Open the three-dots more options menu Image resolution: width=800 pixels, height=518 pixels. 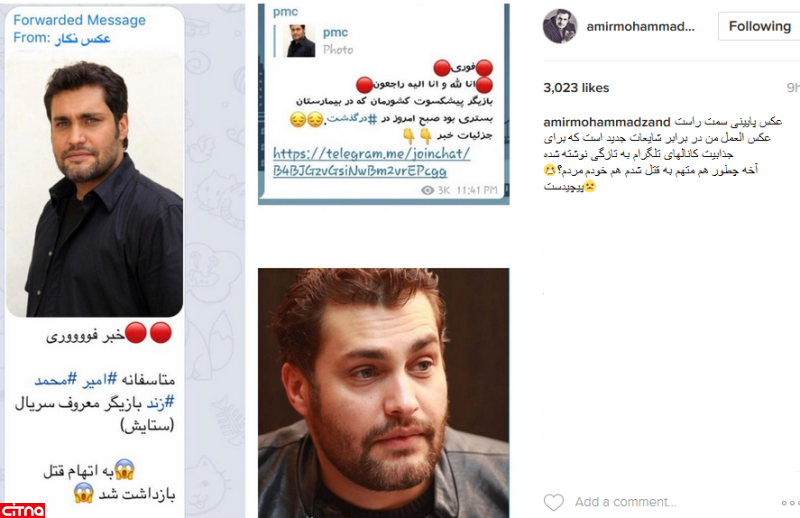coord(790,503)
